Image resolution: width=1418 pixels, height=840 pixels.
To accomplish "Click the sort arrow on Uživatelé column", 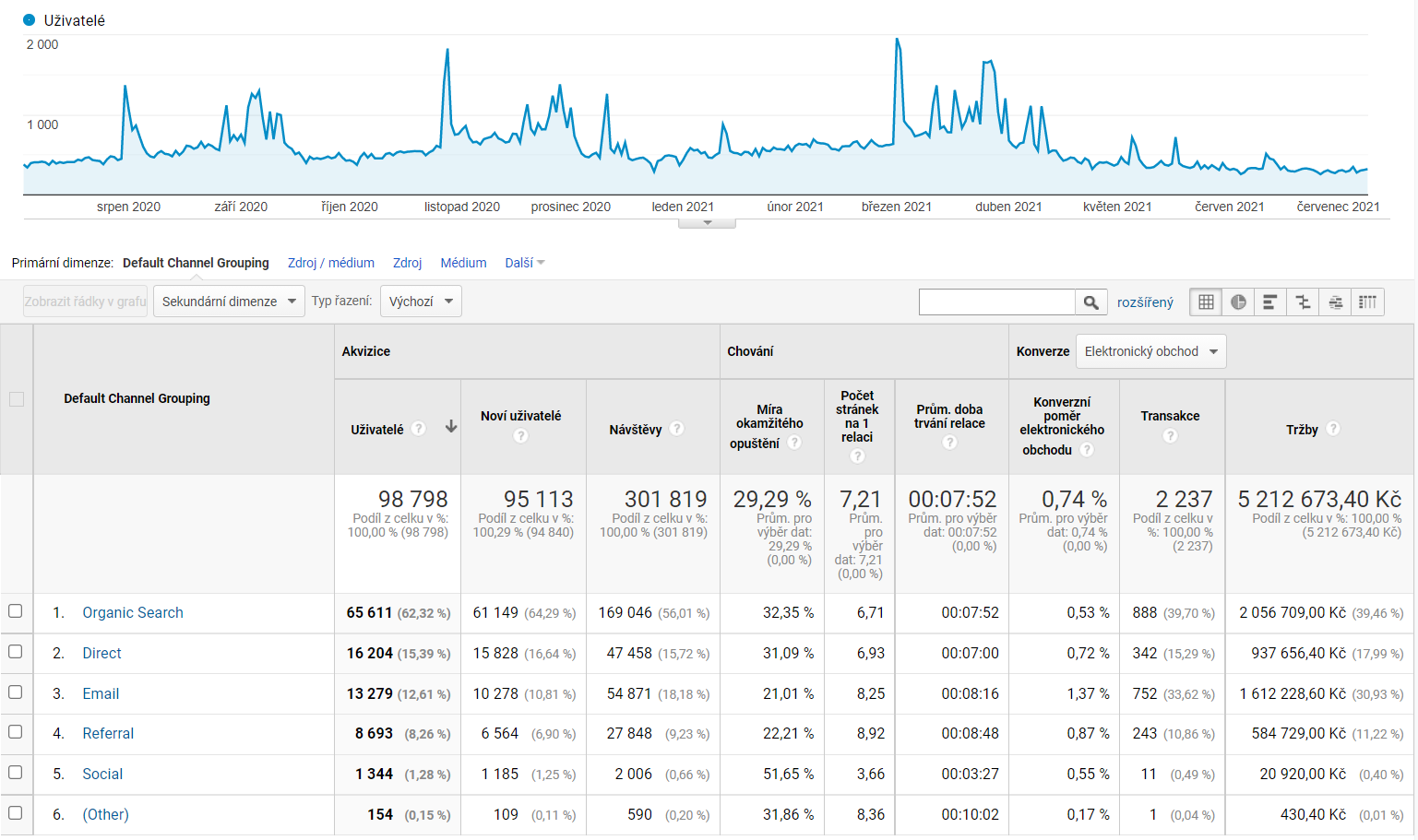I will (x=451, y=426).
